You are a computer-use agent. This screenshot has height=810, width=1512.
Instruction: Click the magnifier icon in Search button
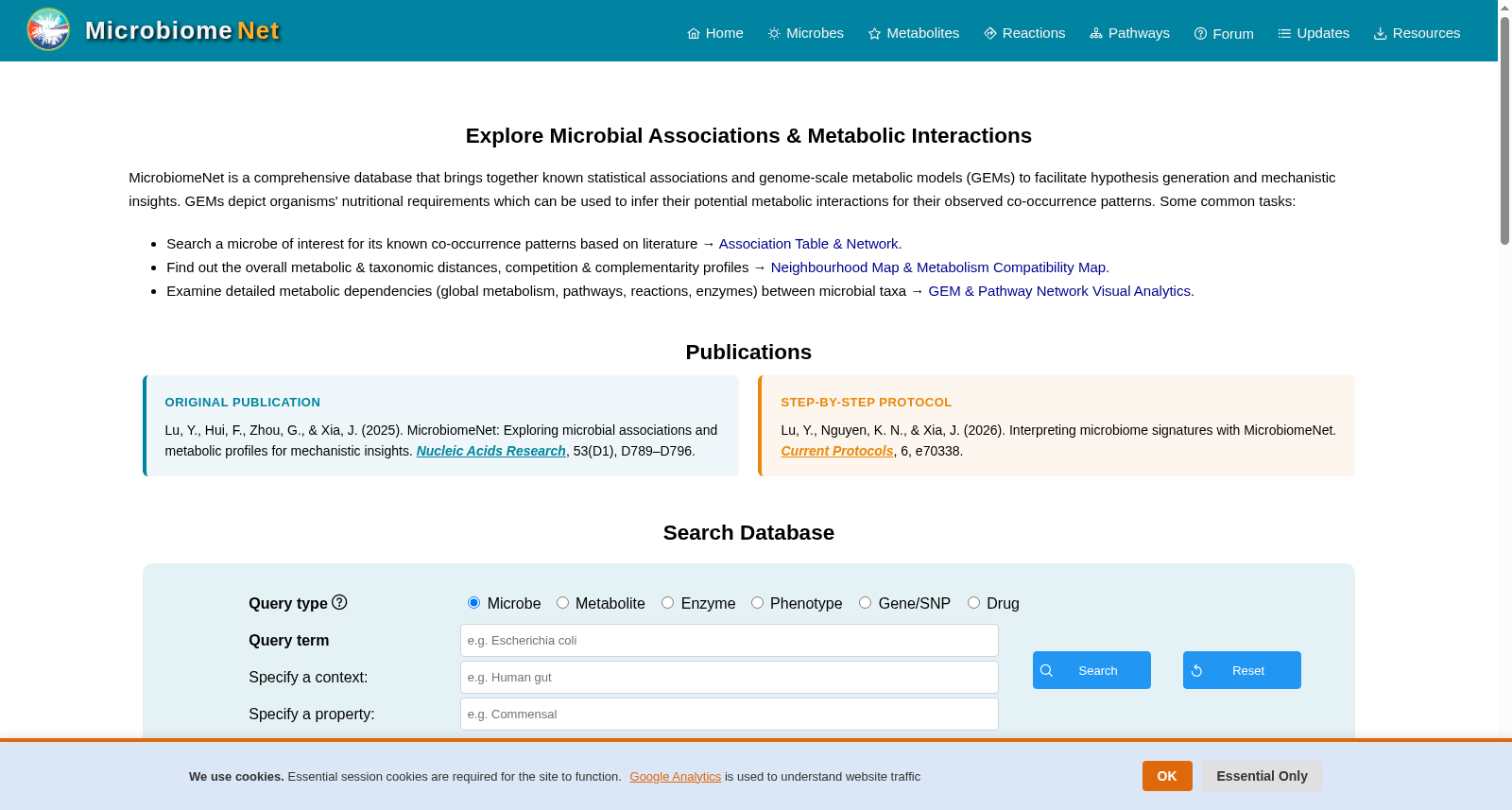pos(1047,670)
